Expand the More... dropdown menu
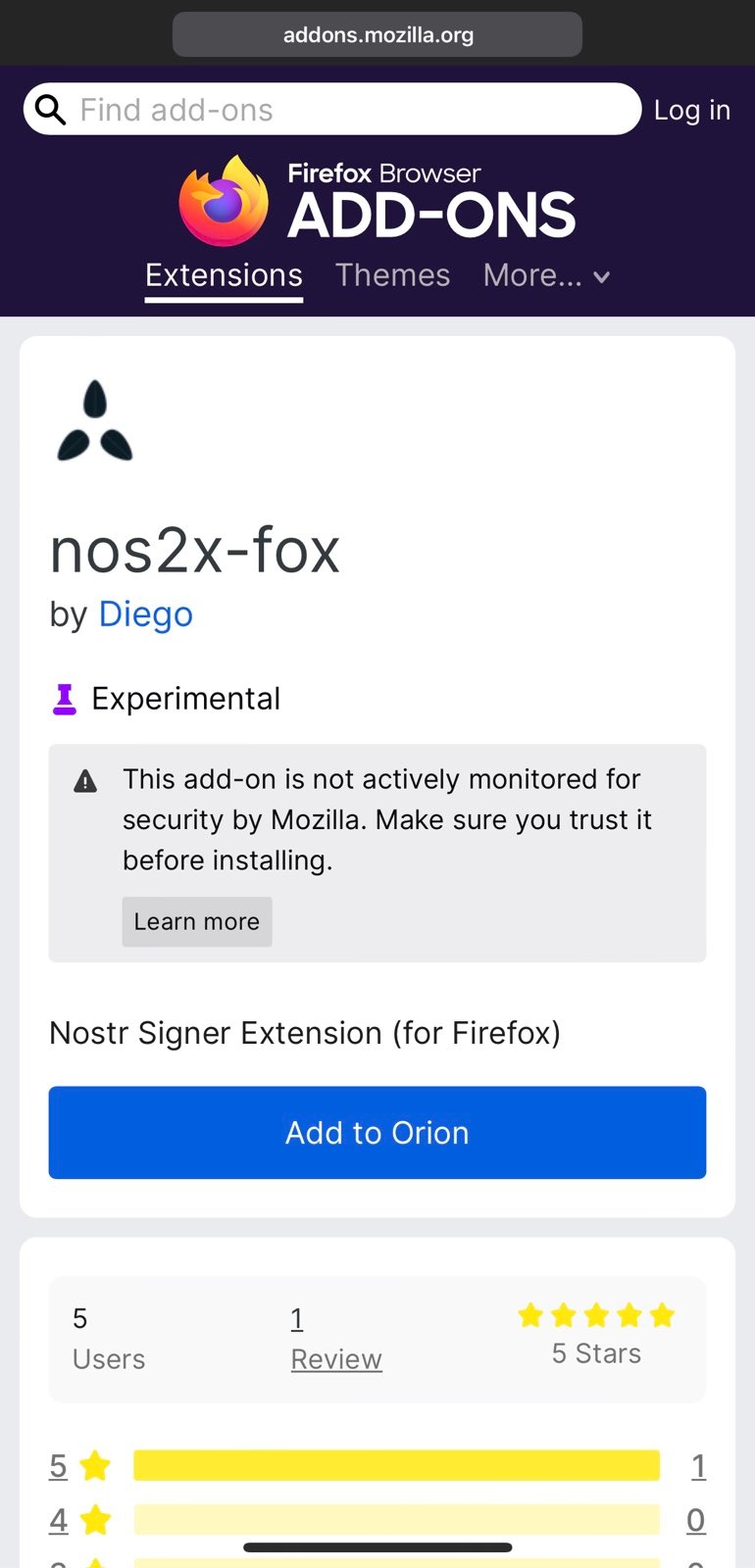 546,275
